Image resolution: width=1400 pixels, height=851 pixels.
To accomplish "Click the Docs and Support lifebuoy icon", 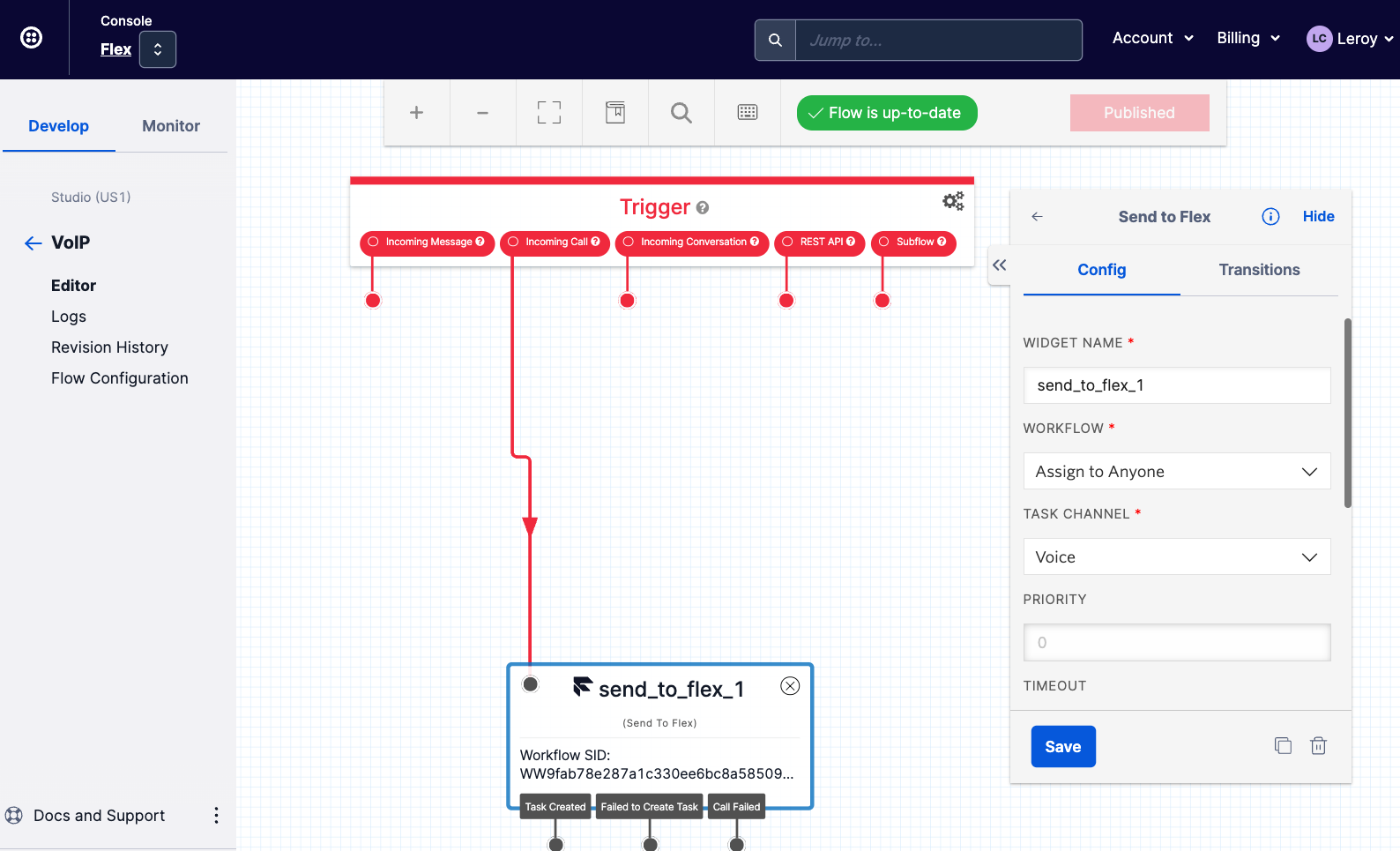I will coord(14,816).
